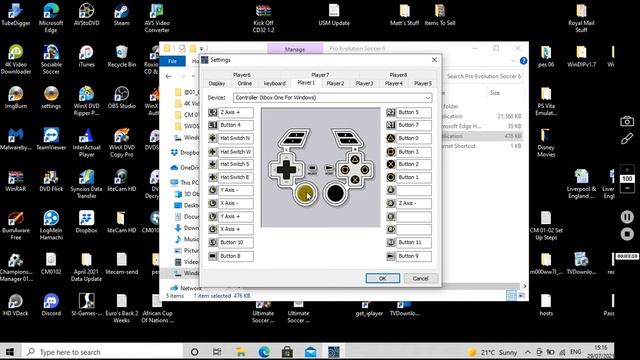Confirm settings with the OK button
The image size is (640, 360).
(x=382, y=278)
